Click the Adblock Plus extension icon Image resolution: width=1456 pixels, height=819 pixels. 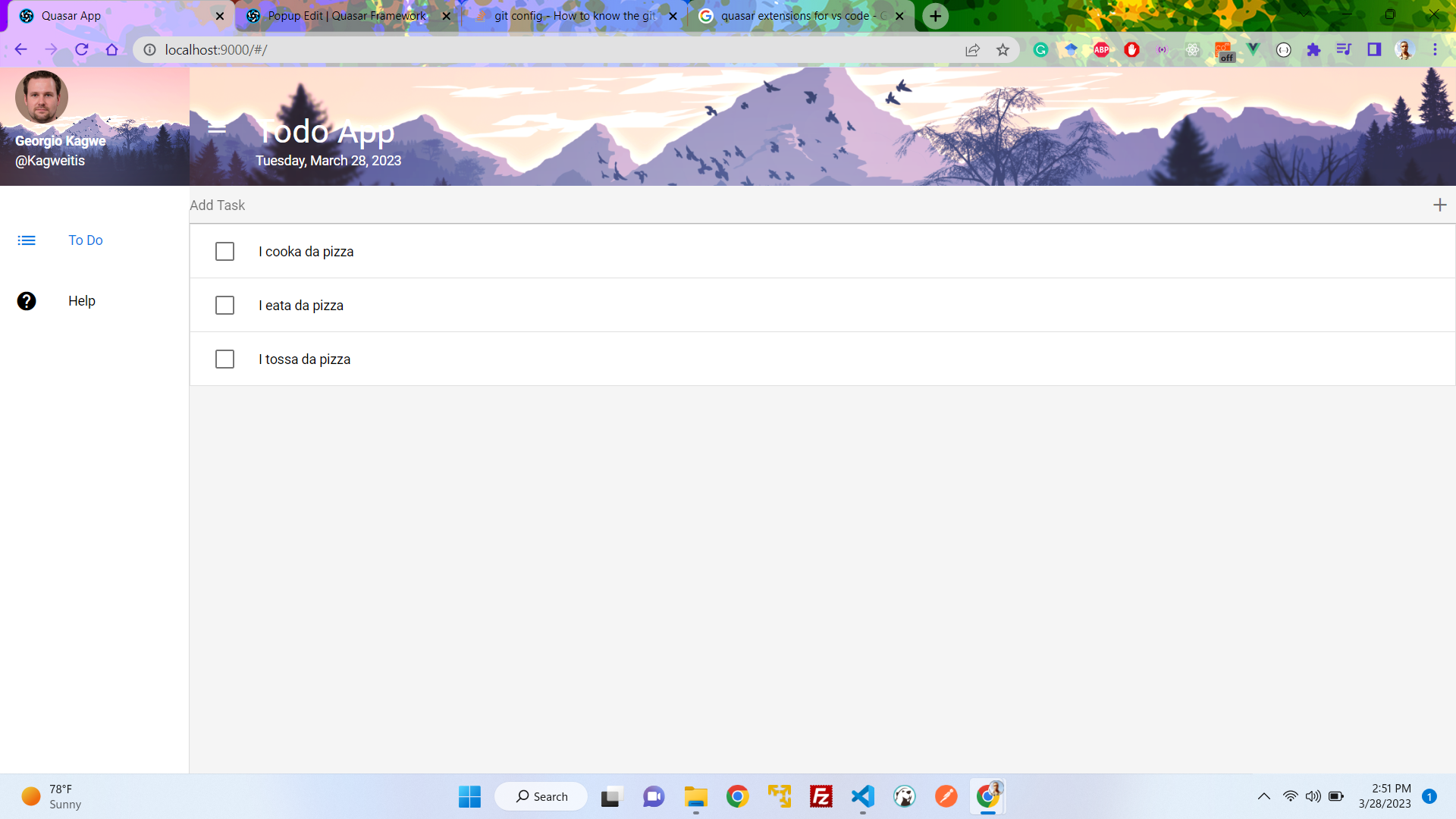(1102, 49)
